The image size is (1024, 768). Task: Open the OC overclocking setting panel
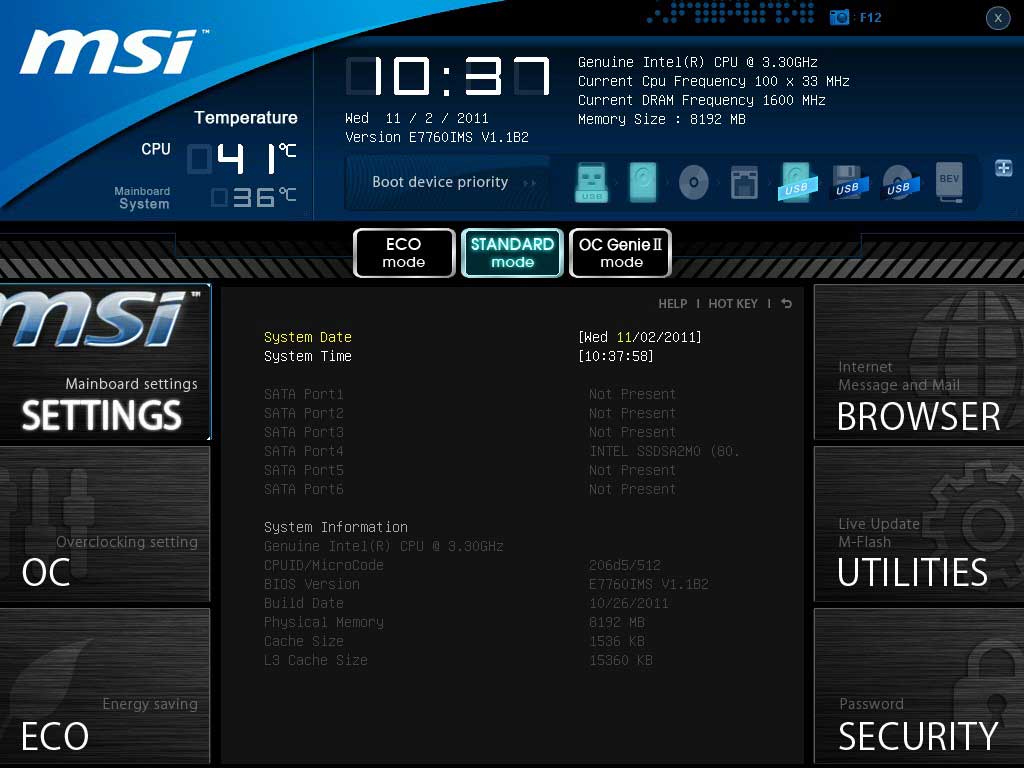105,524
